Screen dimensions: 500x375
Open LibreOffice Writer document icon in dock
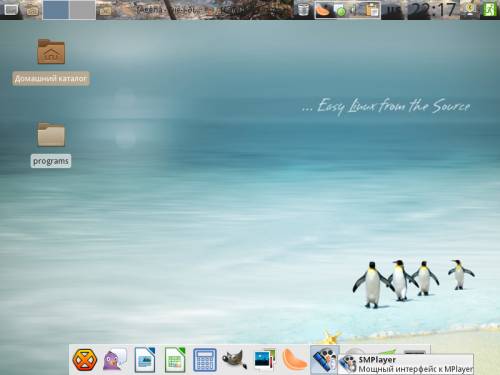tap(145, 360)
